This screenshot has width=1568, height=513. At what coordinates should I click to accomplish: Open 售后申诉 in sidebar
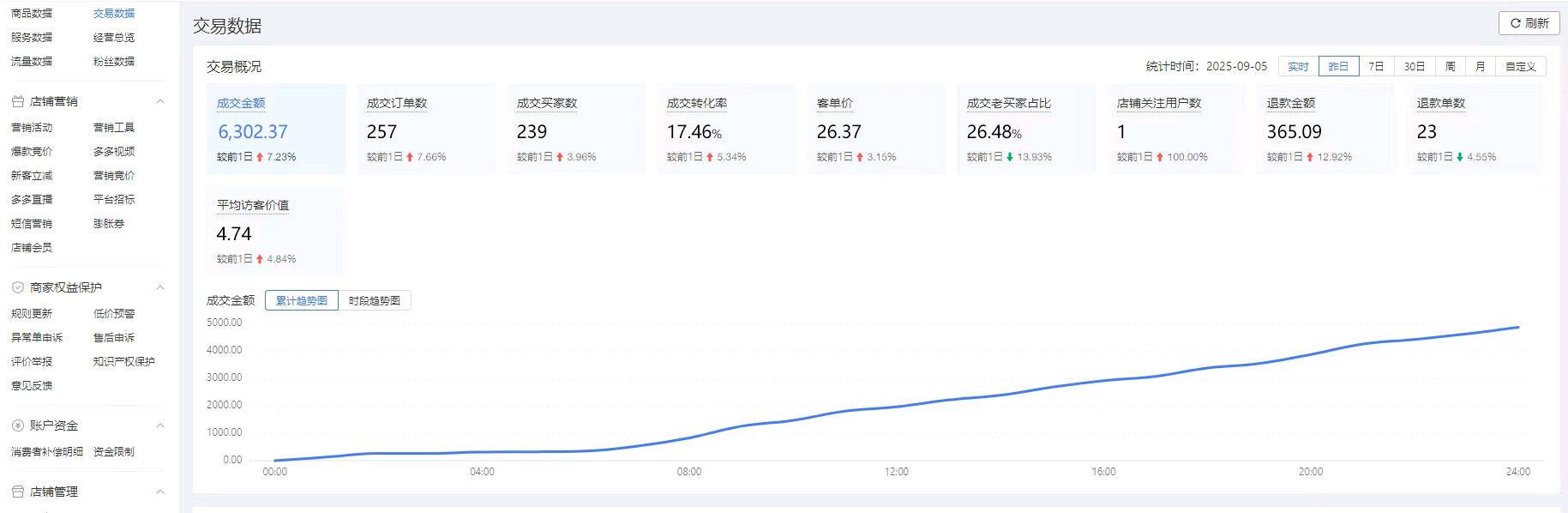pyautogui.click(x=114, y=337)
